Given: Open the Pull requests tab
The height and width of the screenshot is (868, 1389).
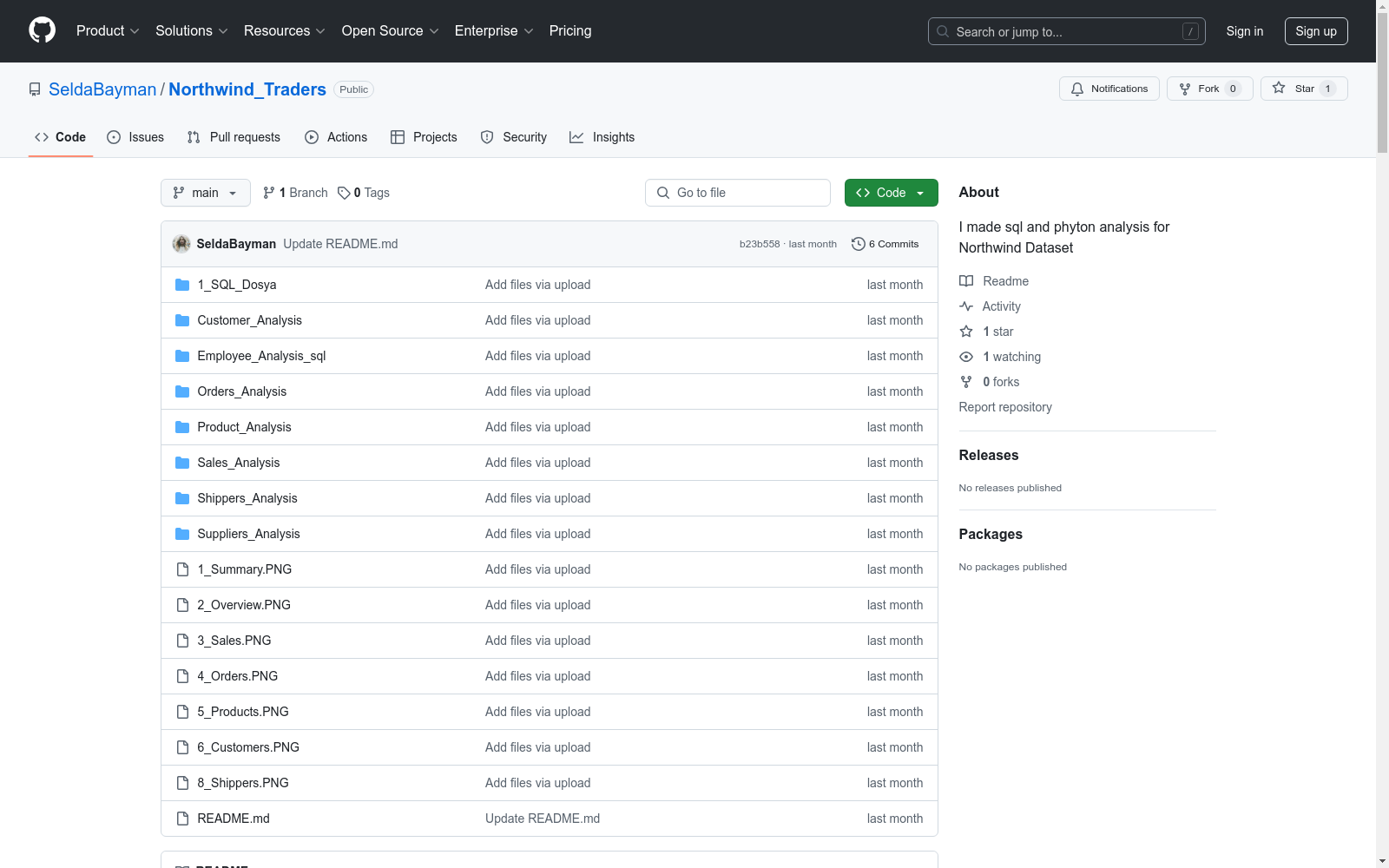Looking at the screenshot, I should click(234, 137).
